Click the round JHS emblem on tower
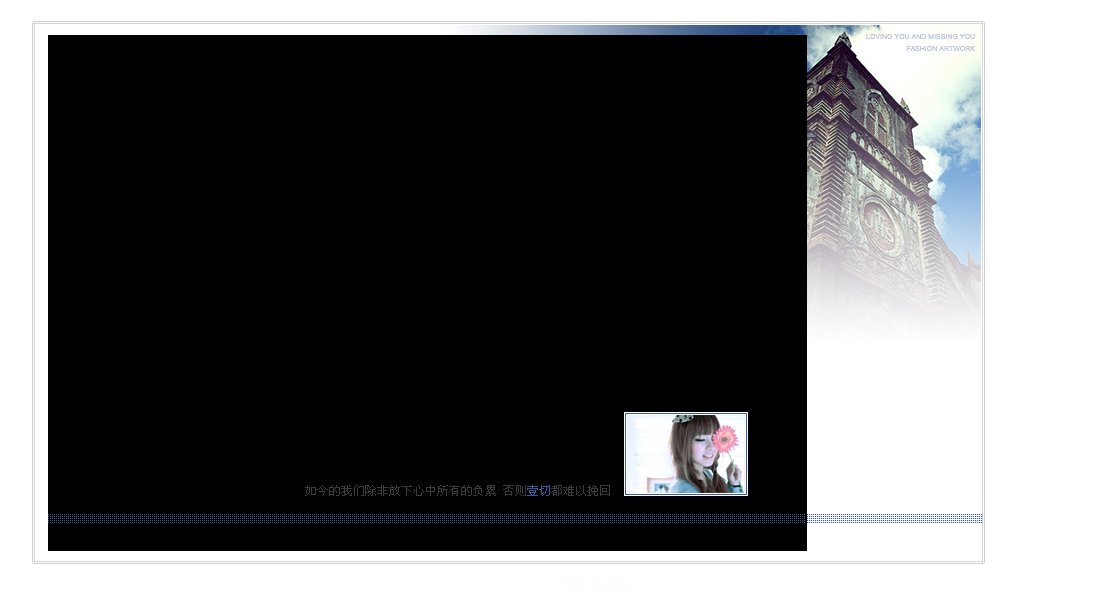1100x600 pixels. [x=881, y=227]
